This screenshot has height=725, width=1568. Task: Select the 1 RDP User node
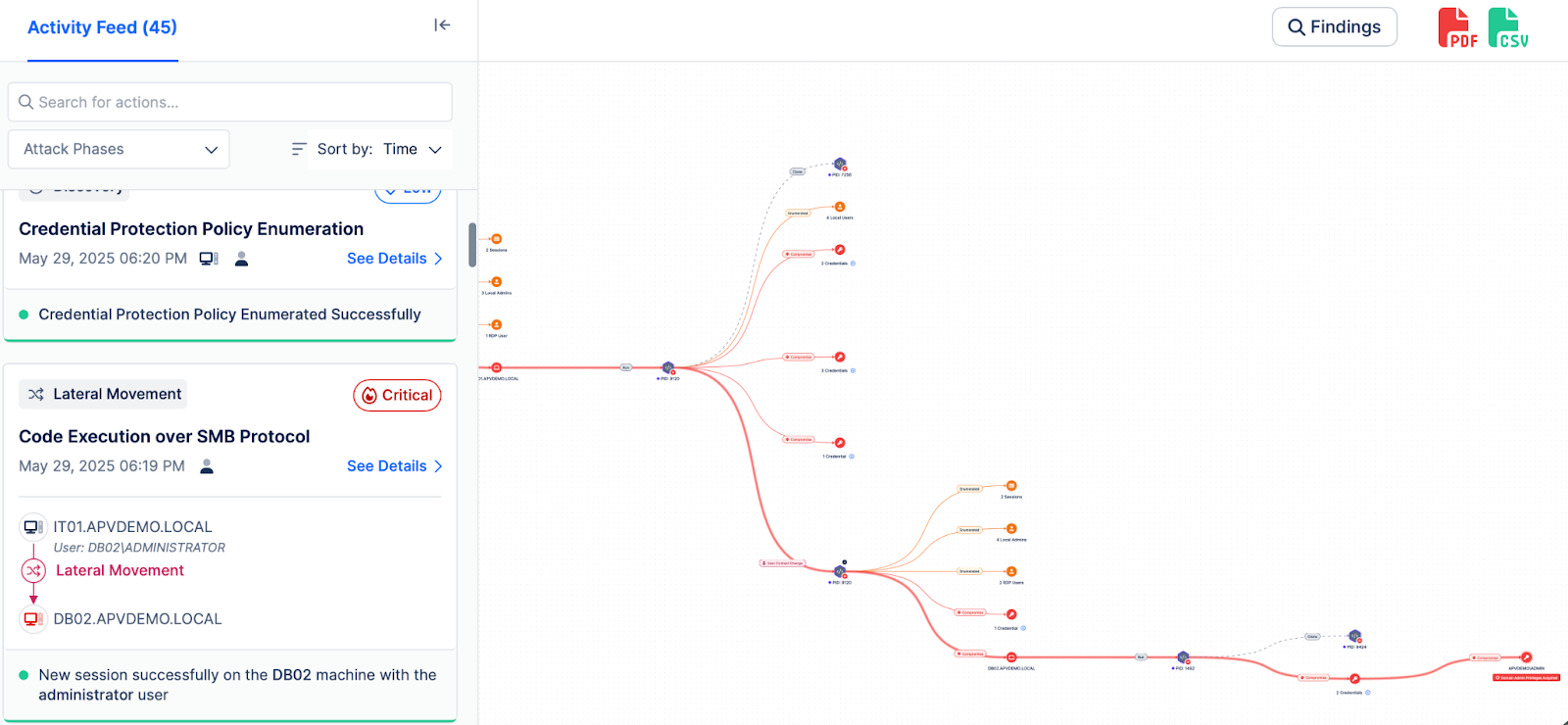pos(497,325)
